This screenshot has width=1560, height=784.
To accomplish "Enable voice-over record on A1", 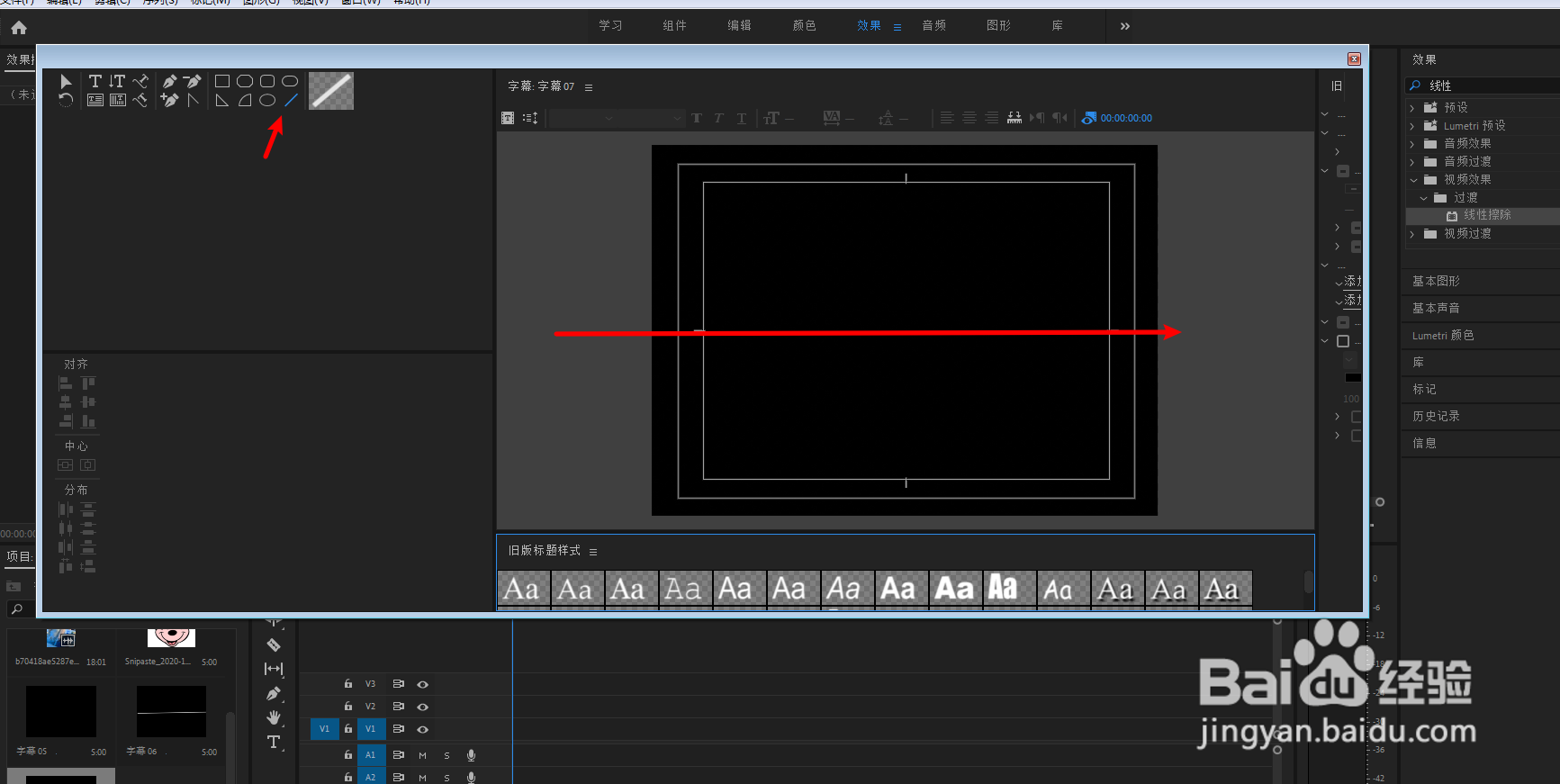I will [471, 755].
